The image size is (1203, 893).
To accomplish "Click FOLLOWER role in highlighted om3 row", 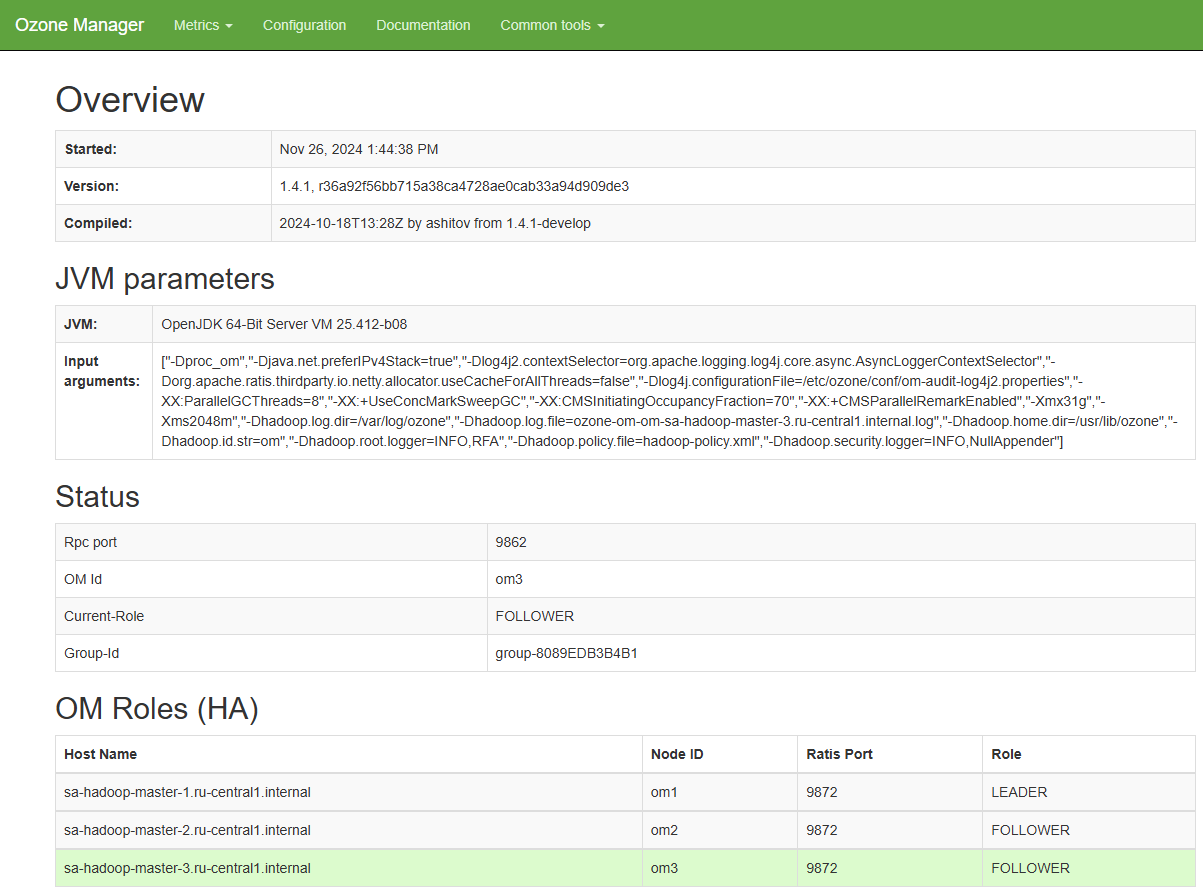I will 1030,868.
